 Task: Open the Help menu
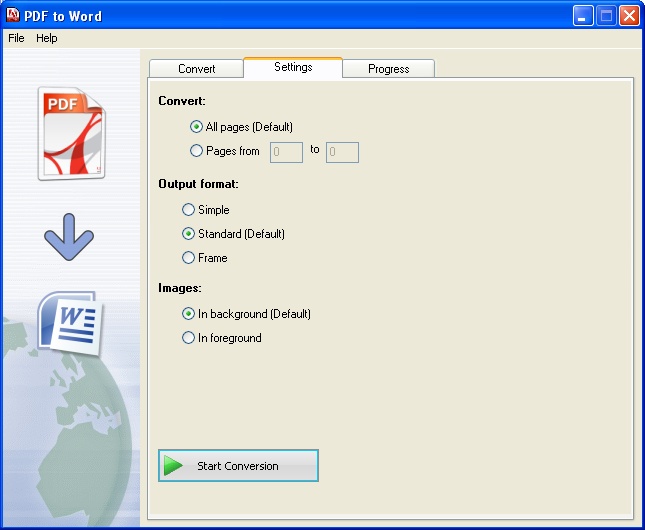point(47,38)
